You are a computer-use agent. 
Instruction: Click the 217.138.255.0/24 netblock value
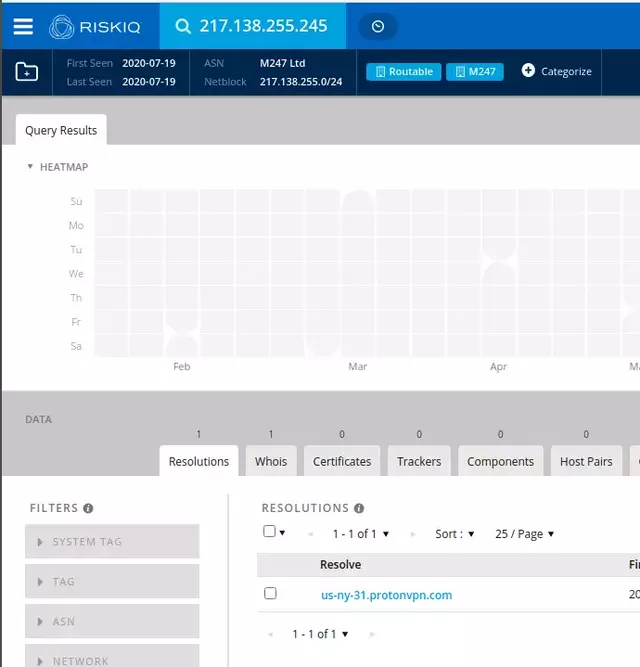click(301, 82)
